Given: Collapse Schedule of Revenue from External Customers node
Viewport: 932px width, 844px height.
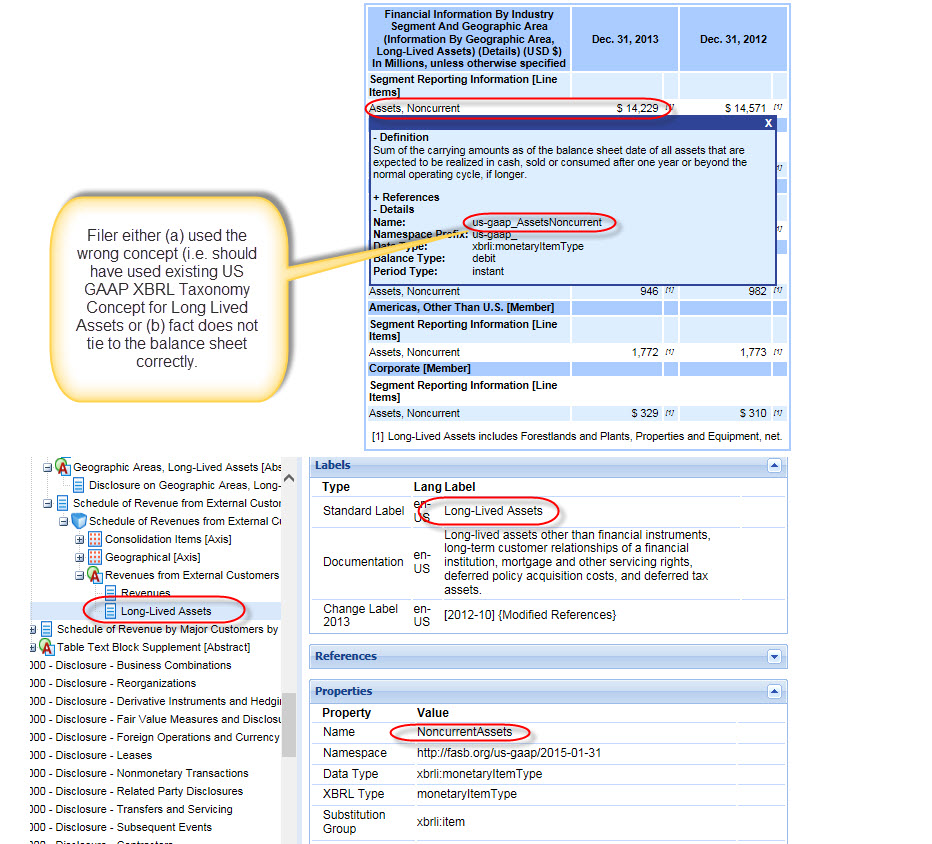Looking at the screenshot, I should tap(47, 503).
